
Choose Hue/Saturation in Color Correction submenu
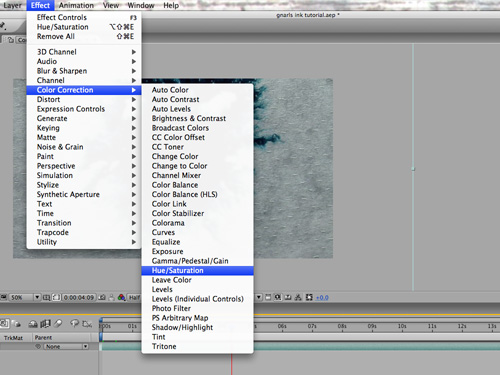(x=198, y=271)
